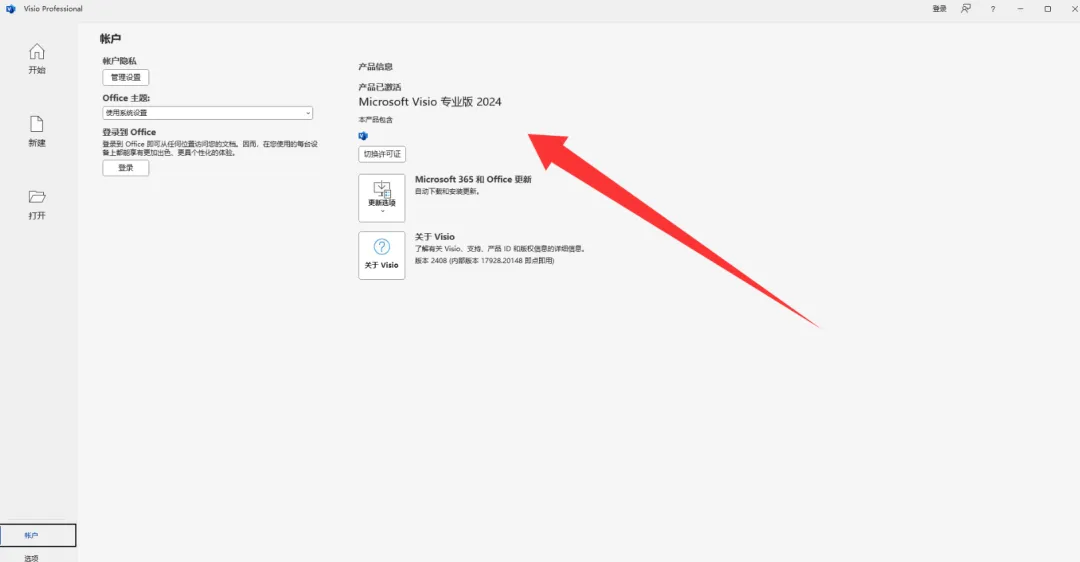Click the 关于 Visio button
Viewport: 1080px width, 562px height.
[382, 256]
